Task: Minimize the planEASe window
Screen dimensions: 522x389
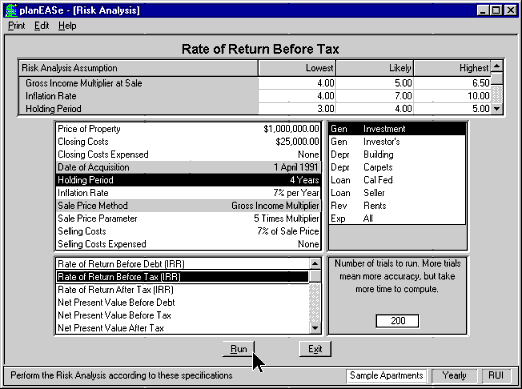Action: click(x=483, y=10)
